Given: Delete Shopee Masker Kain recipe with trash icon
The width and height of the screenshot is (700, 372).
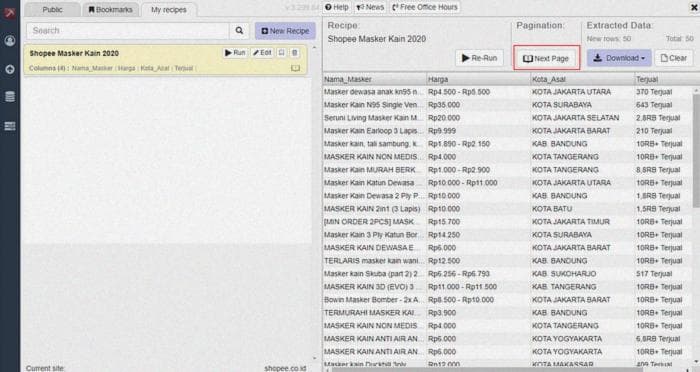Looking at the screenshot, I should (x=295, y=53).
